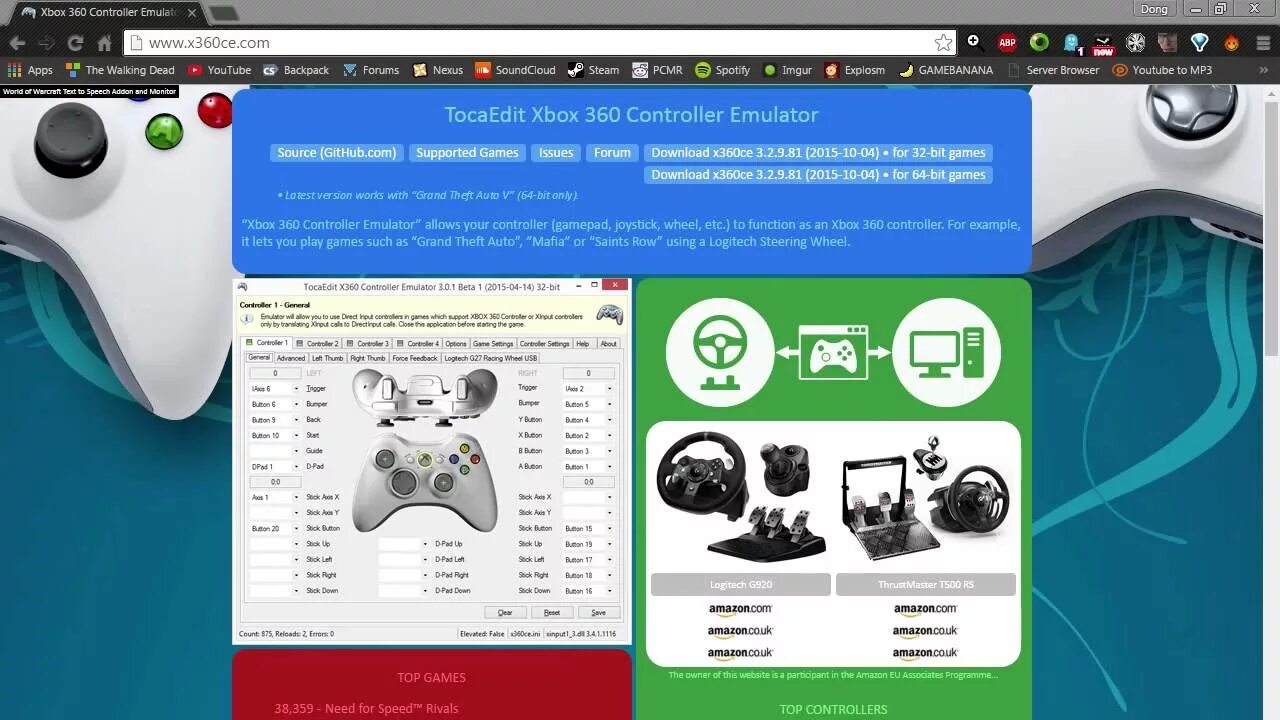1280x720 pixels.
Task: Open the Backpack bookmark
Action: (x=296, y=70)
